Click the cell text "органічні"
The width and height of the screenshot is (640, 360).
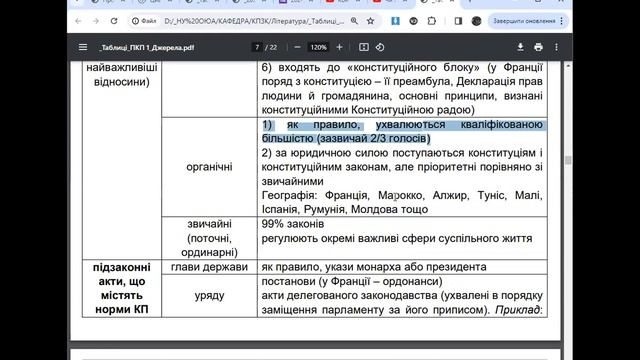pos(209,167)
